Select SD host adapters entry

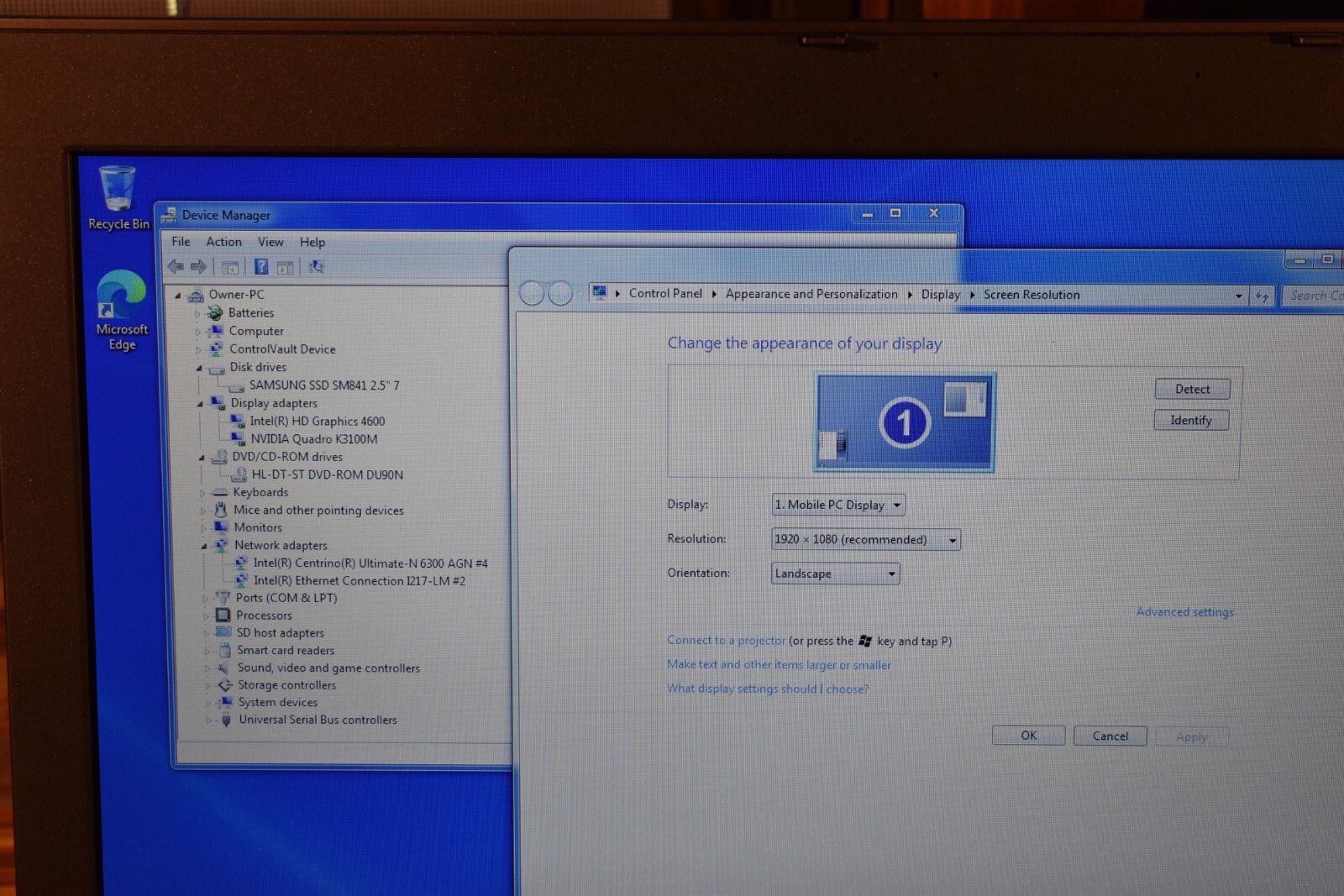pyautogui.click(x=280, y=633)
